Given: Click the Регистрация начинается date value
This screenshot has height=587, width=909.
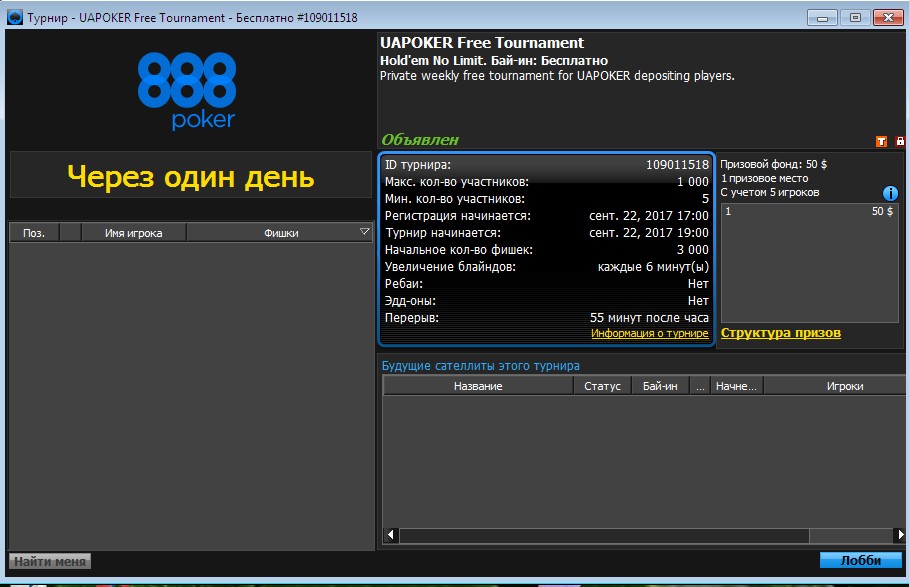Looking at the screenshot, I should click(649, 216).
